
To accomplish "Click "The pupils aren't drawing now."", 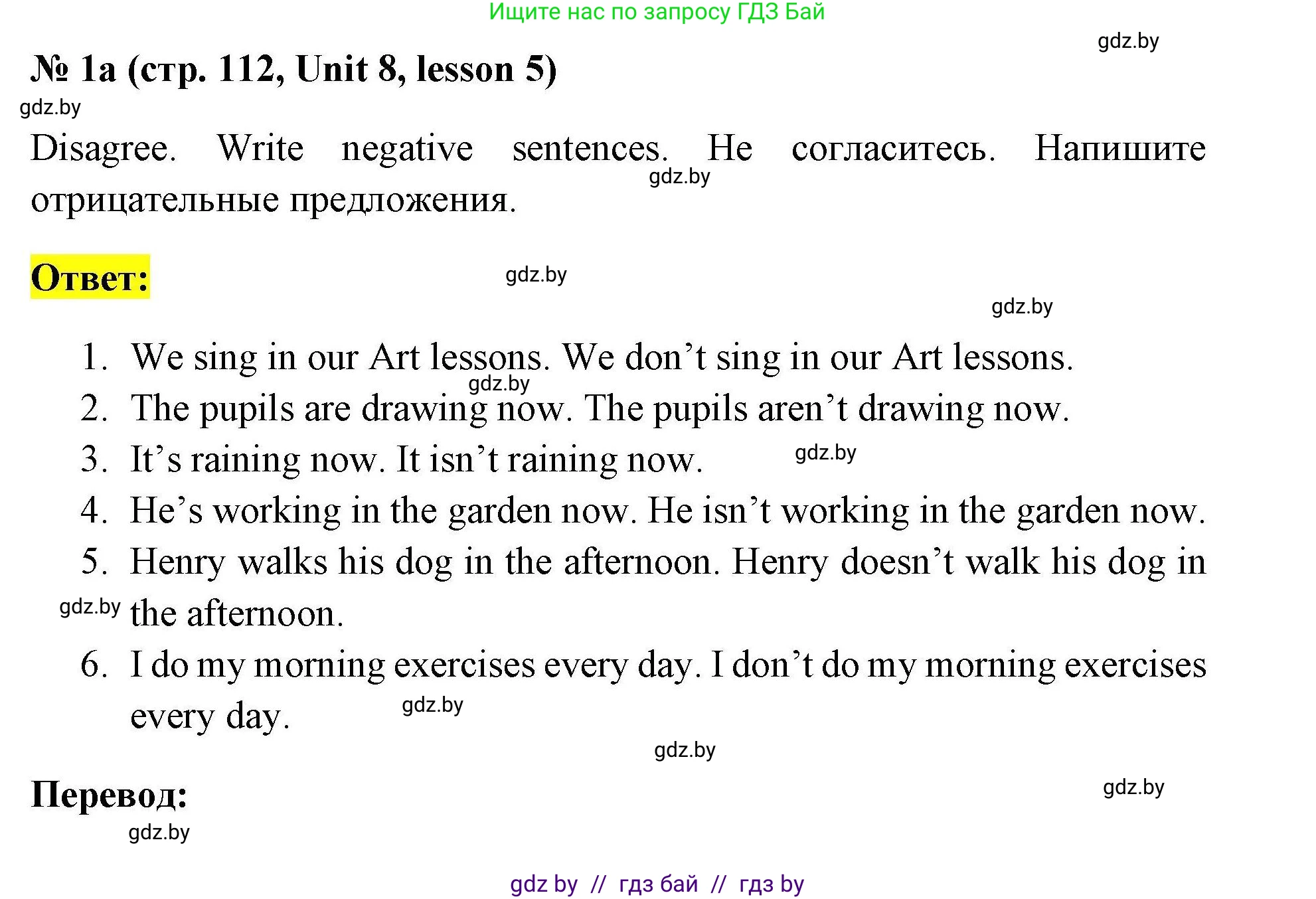I will click(x=827, y=408).
